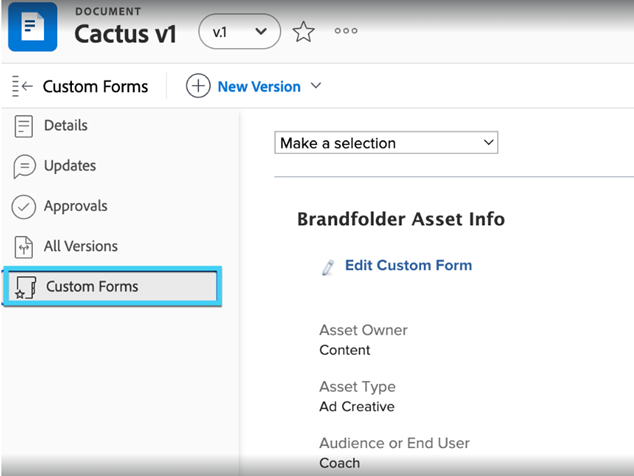Favorite the document with the star icon

303,32
